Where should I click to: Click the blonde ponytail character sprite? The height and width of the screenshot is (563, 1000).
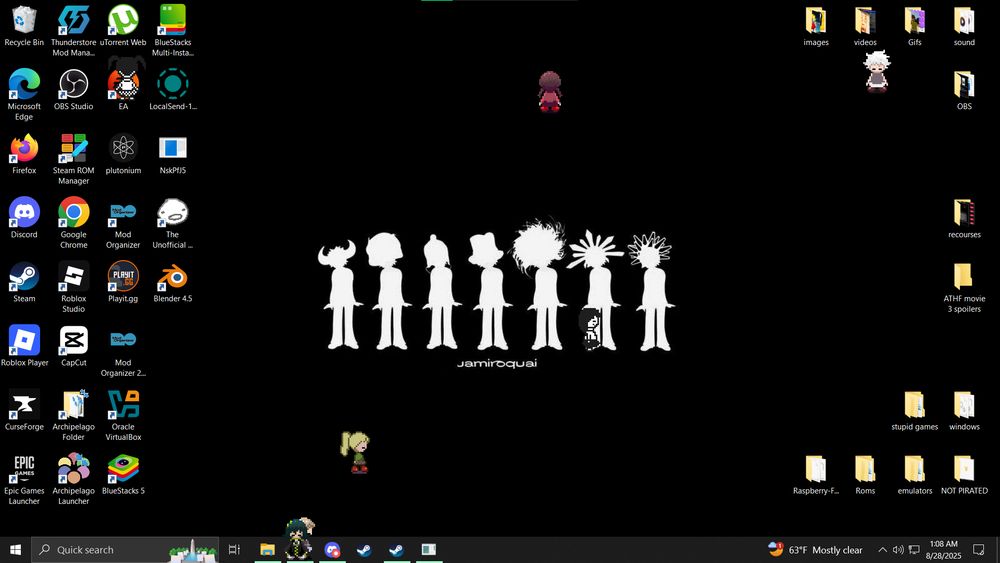(355, 451)
